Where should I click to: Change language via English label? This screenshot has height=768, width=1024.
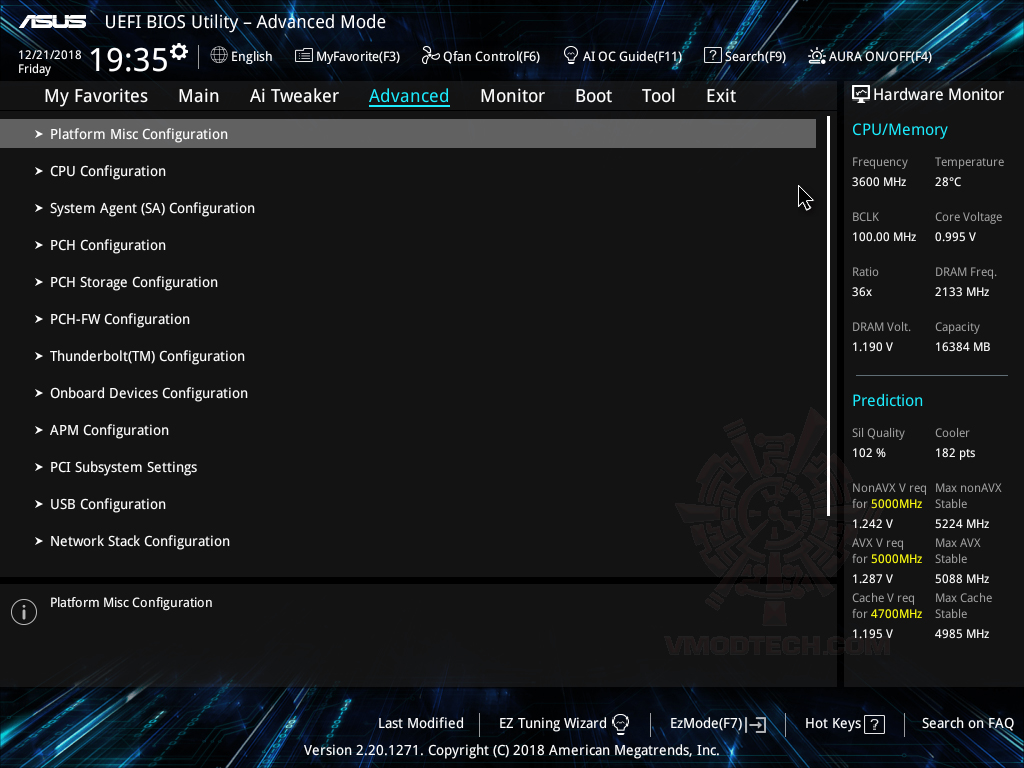coord(251,57)
